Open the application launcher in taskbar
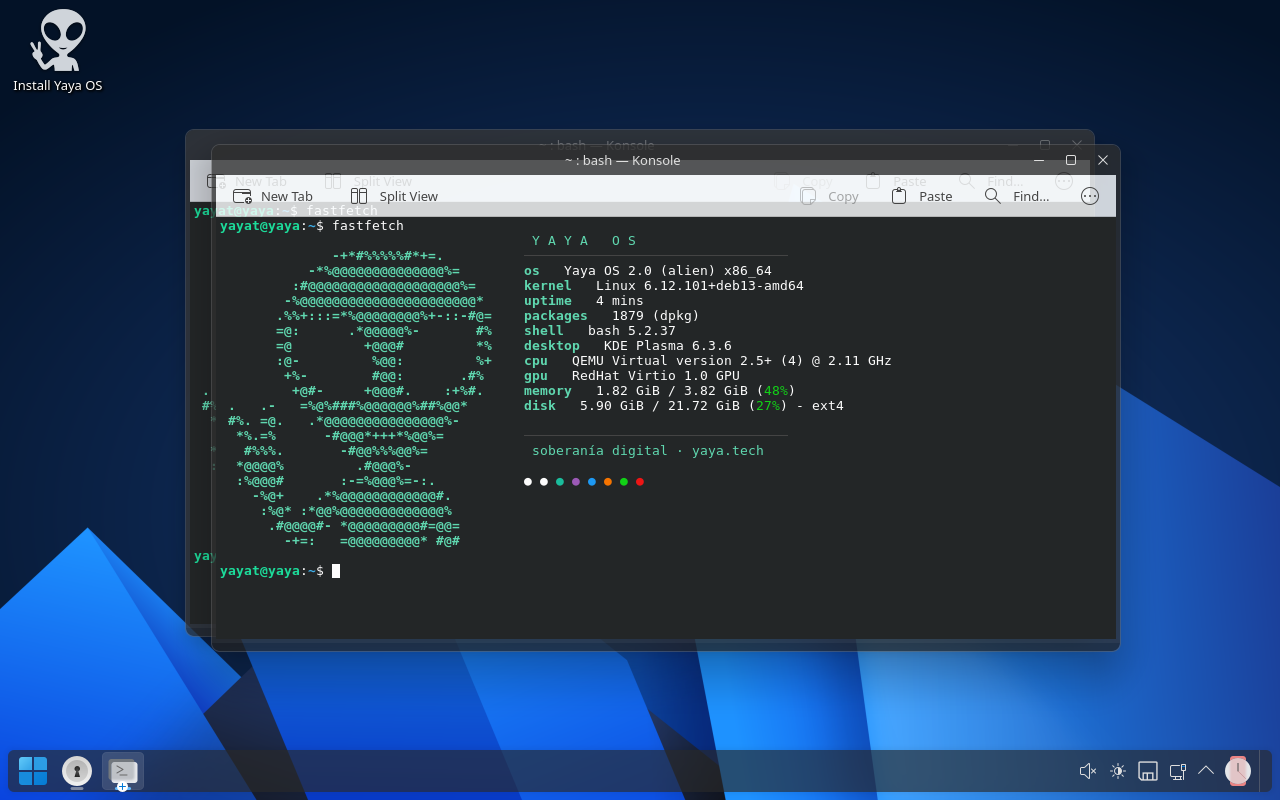 point(33,771)
